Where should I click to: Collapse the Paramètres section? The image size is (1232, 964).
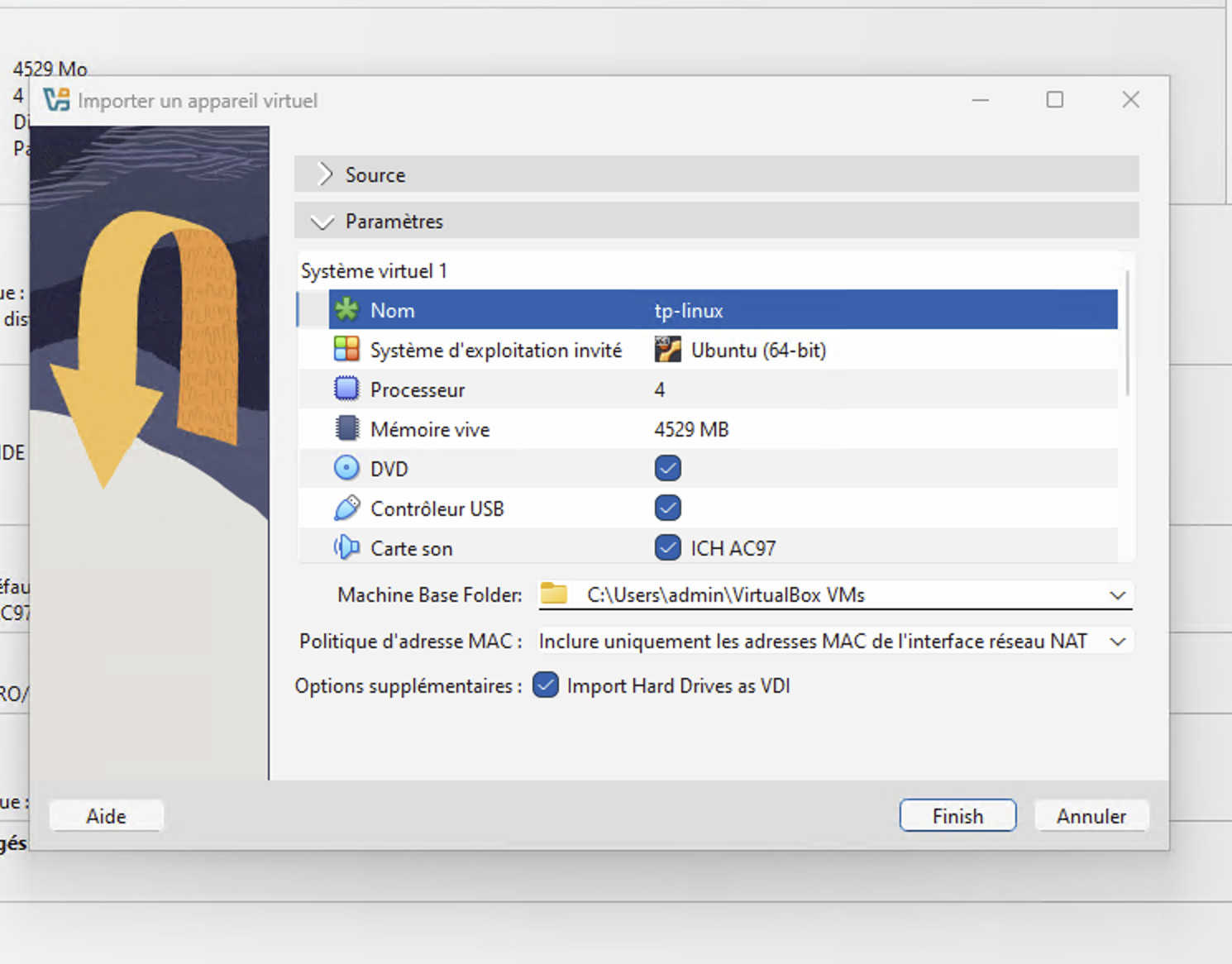[322, 222]
